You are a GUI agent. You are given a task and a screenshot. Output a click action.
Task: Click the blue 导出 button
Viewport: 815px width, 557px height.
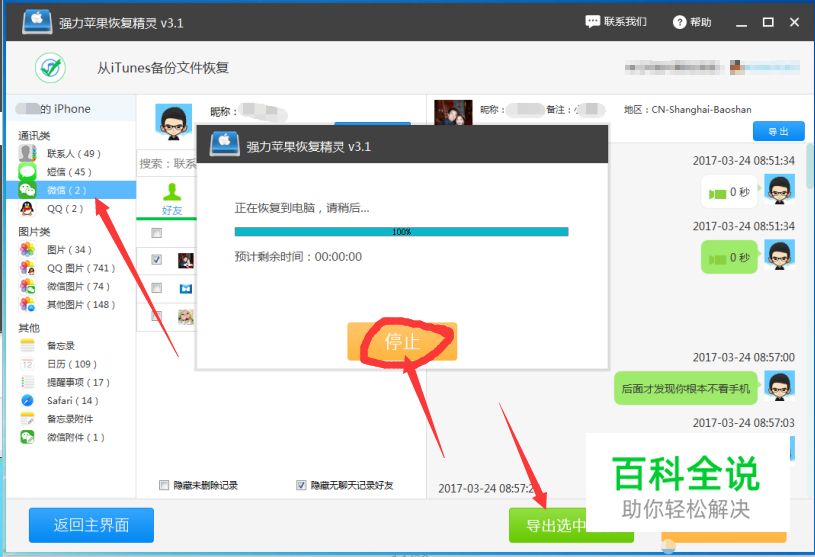(x=778, y=131)
